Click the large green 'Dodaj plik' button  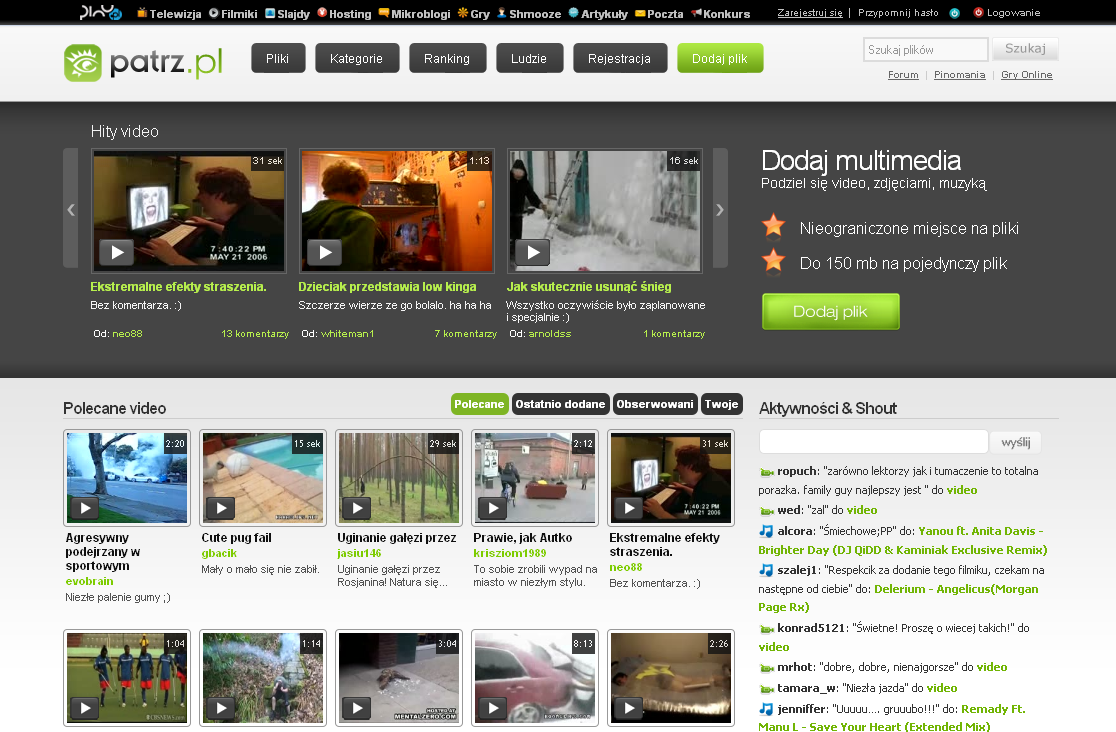(x=830, y=311)
